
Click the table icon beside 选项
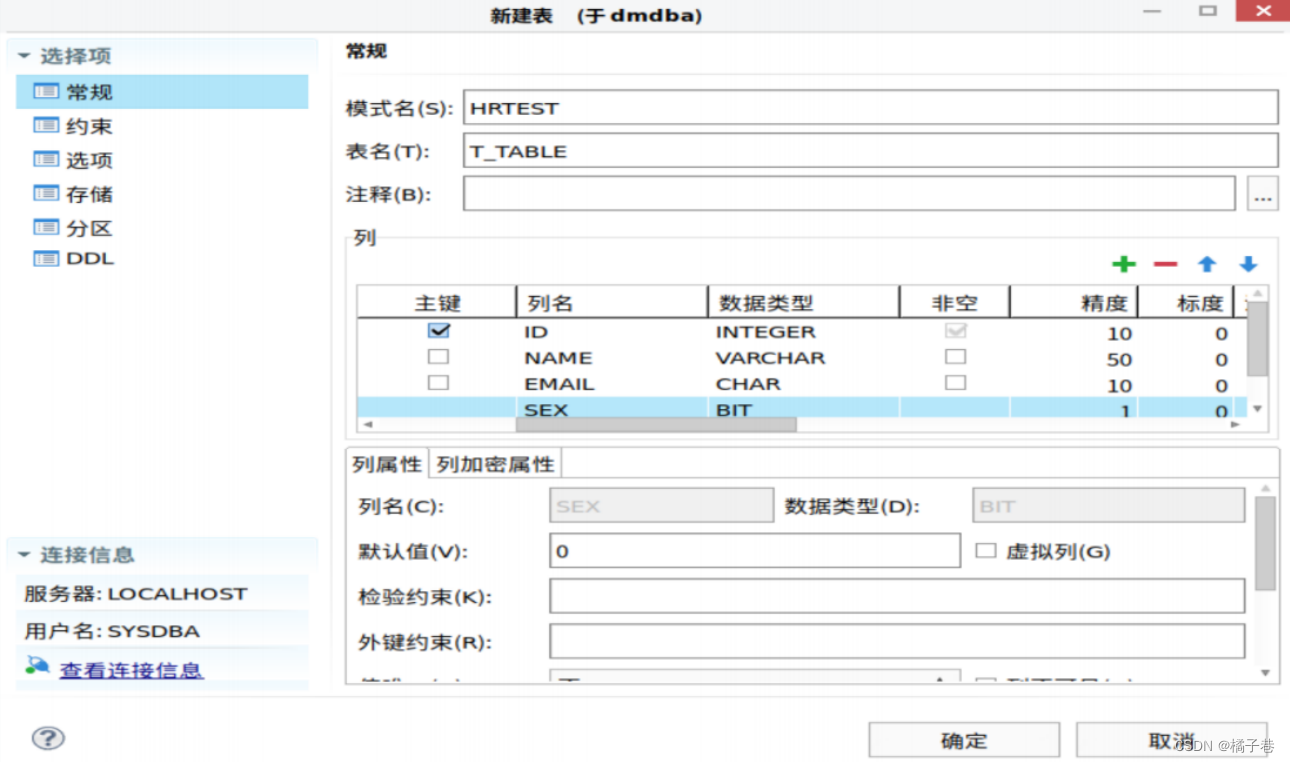point(46,159)
